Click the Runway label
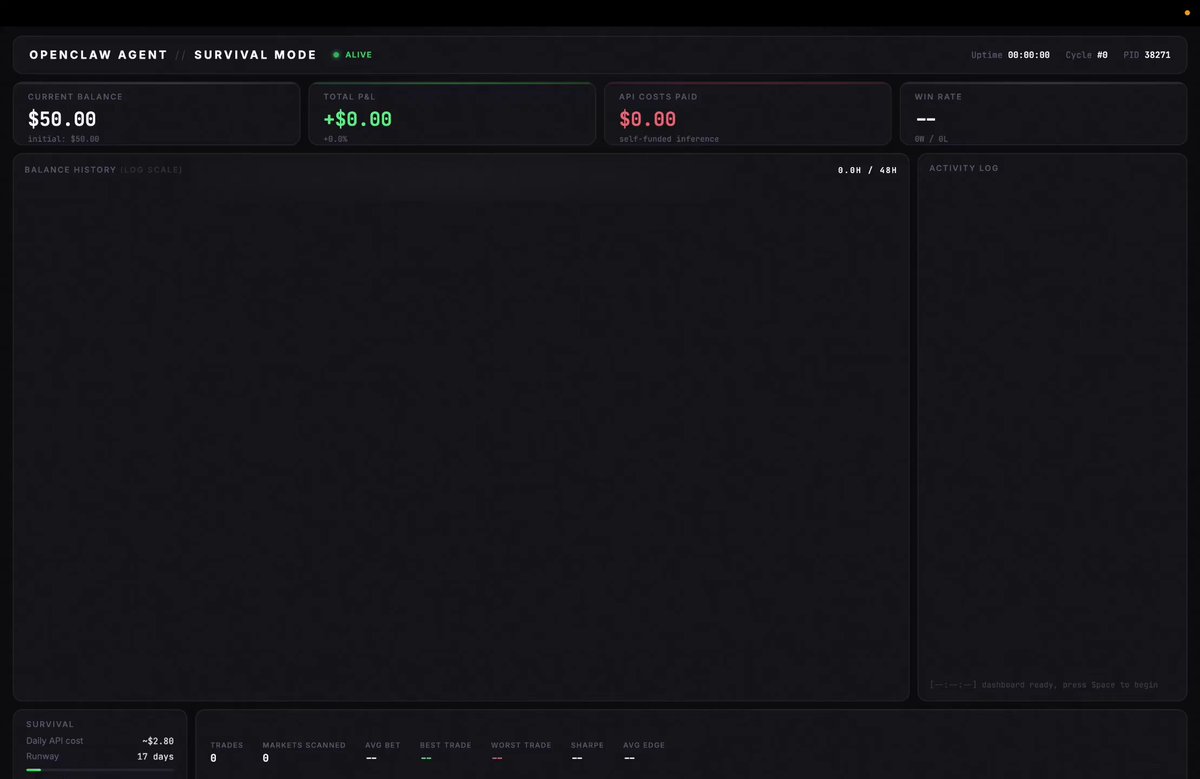 (42, 757)
